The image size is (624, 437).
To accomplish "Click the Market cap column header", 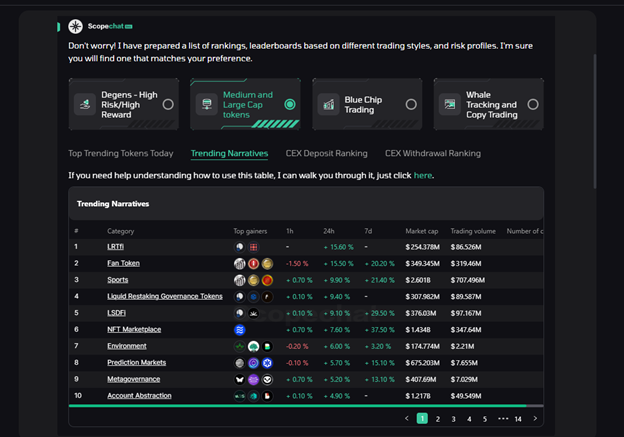I will coord(421,231).
